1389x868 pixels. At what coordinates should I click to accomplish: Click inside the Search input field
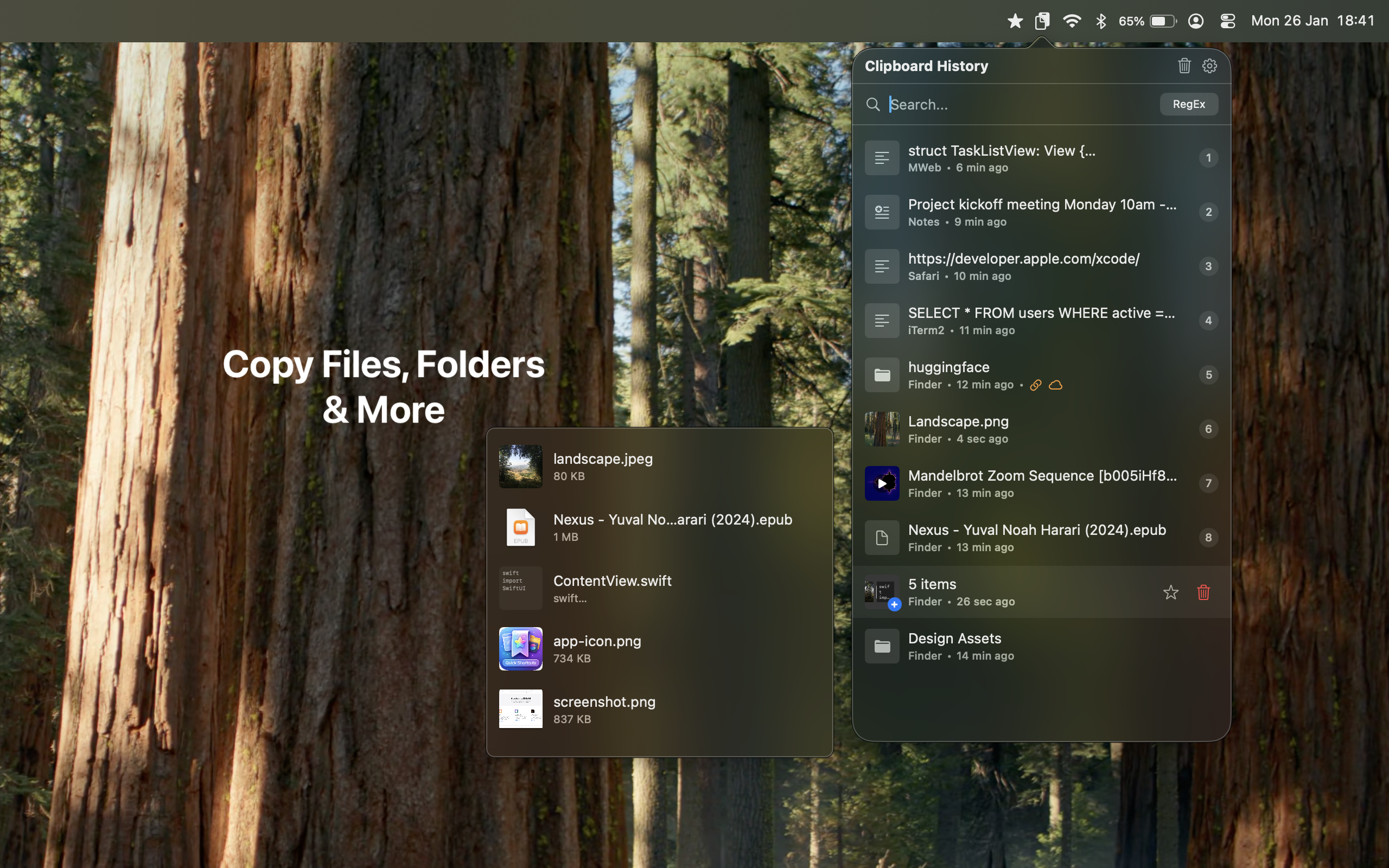(1004, 105)
